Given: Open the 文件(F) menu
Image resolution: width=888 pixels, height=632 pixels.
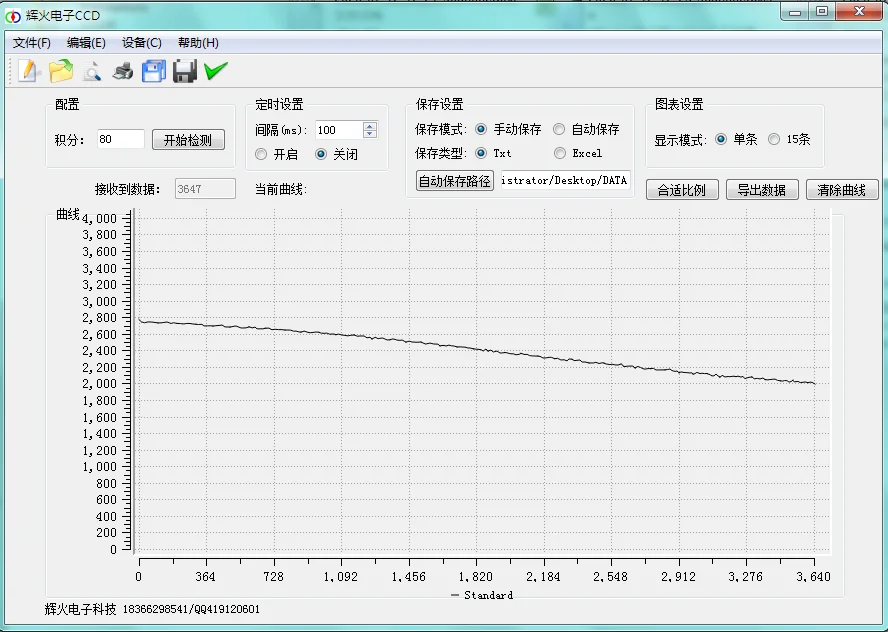Looking at the screenshot, I should [32, 43].
